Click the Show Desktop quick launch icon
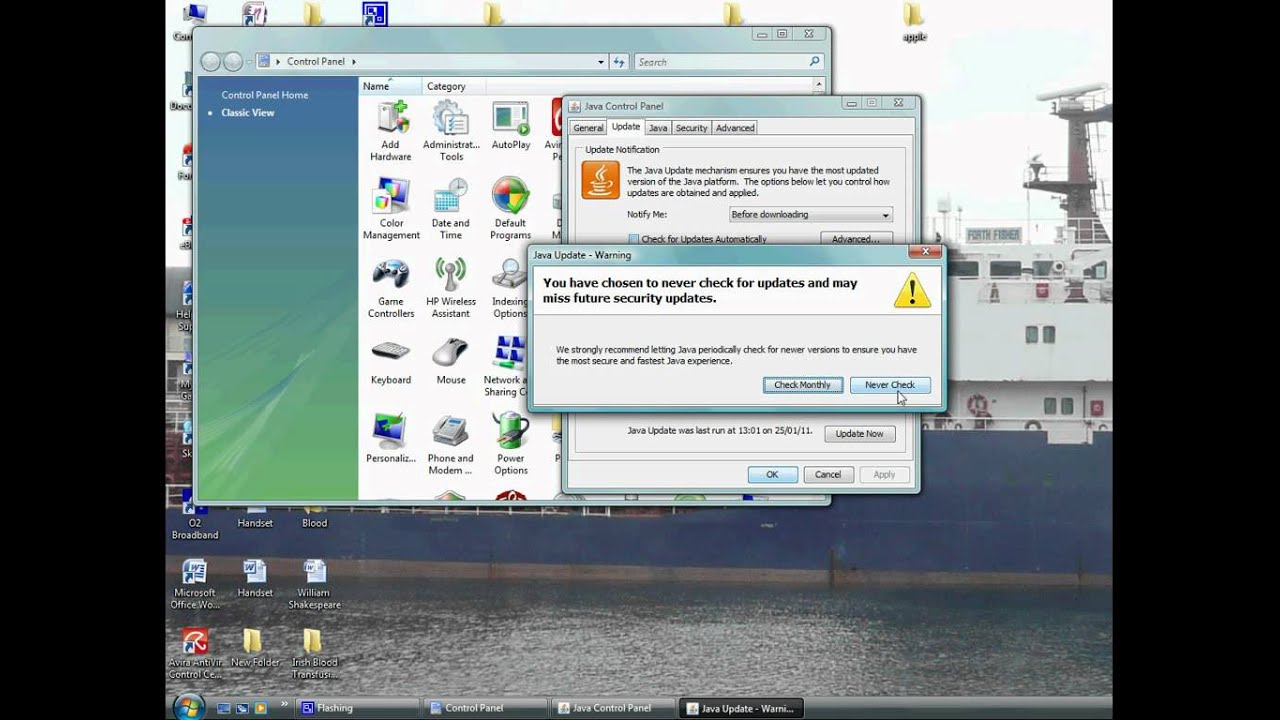 pyautogui.click(x=224, y=708)
